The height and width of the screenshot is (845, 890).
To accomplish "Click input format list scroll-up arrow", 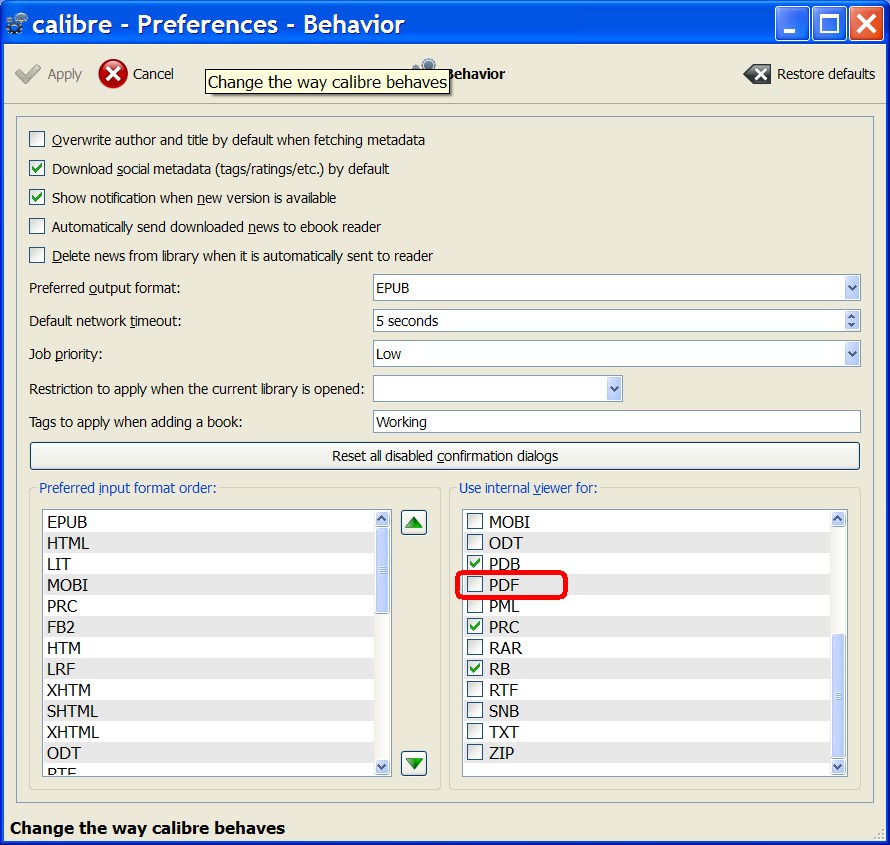I will click(382, 518).
